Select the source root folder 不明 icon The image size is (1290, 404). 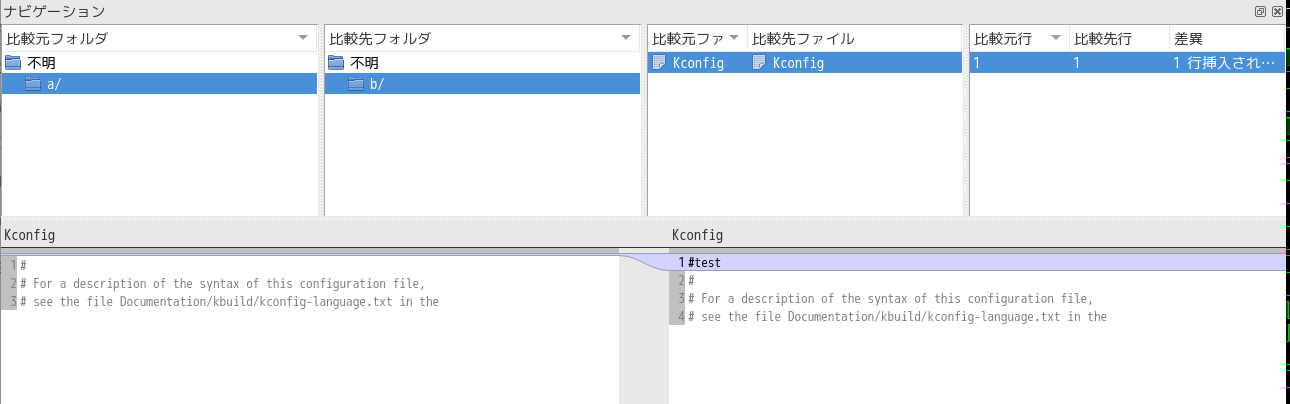[x=13, y=62]
